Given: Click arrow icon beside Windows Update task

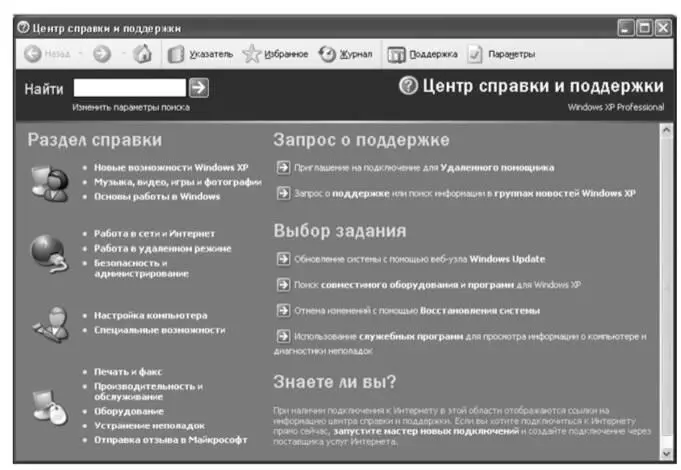Looking at the screenshot, I should tap(283, 259).
